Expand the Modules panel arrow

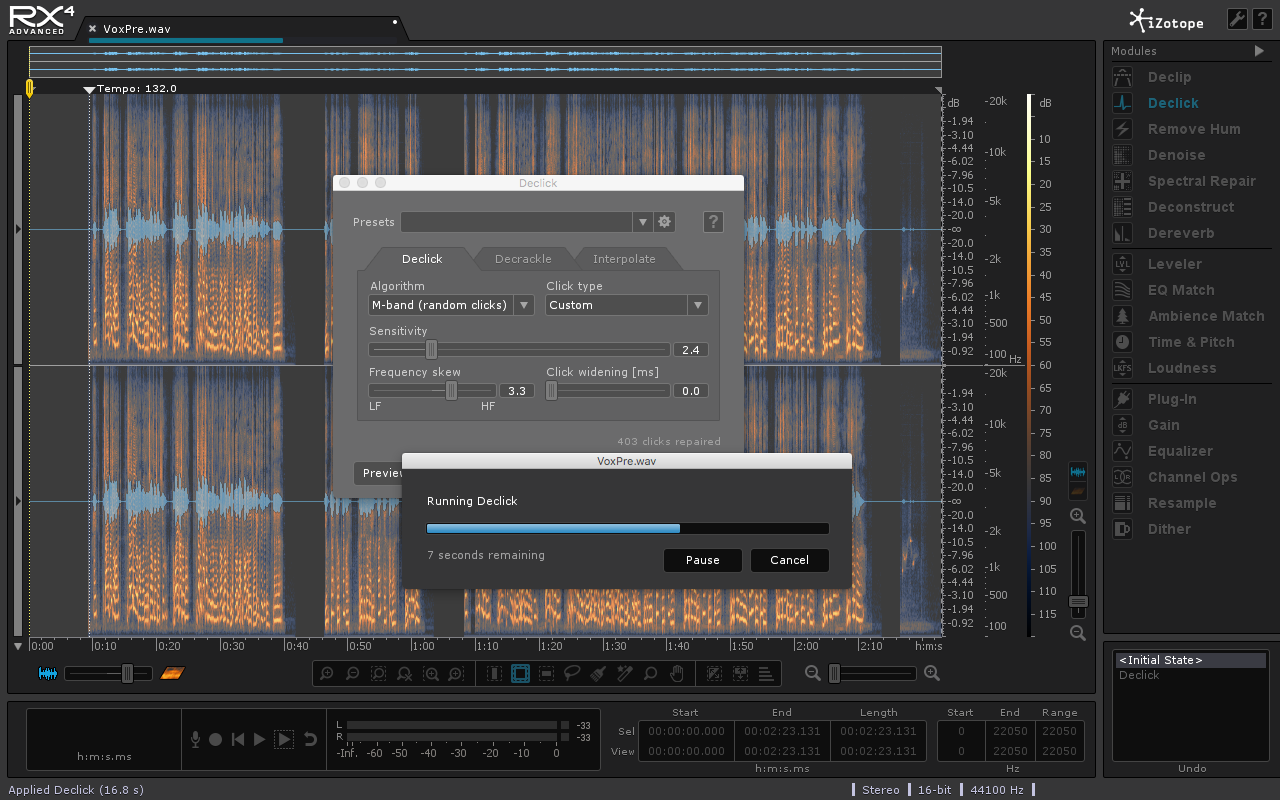1260,51
